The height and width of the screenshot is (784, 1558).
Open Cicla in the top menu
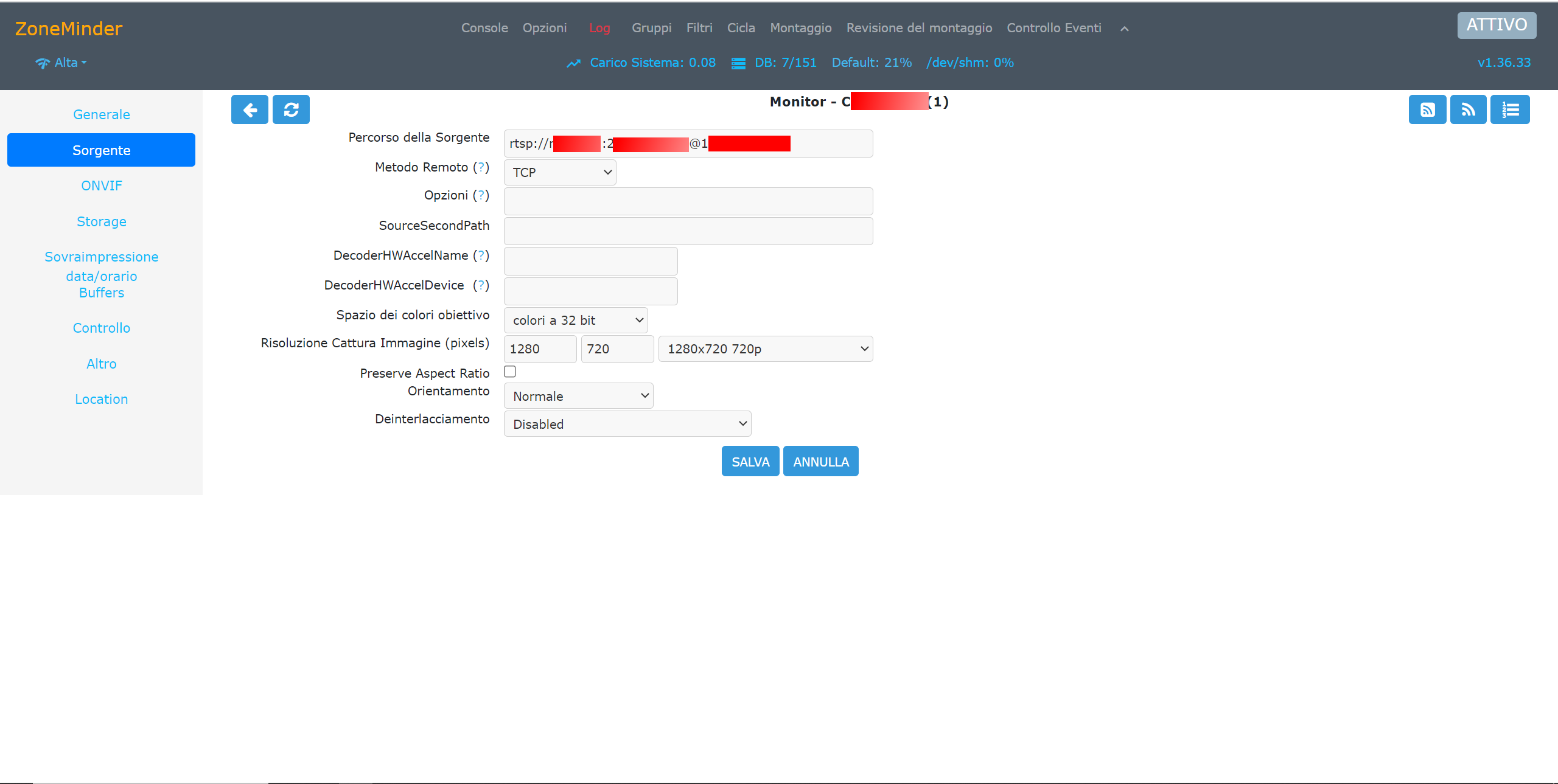click(x=741, y=28)
